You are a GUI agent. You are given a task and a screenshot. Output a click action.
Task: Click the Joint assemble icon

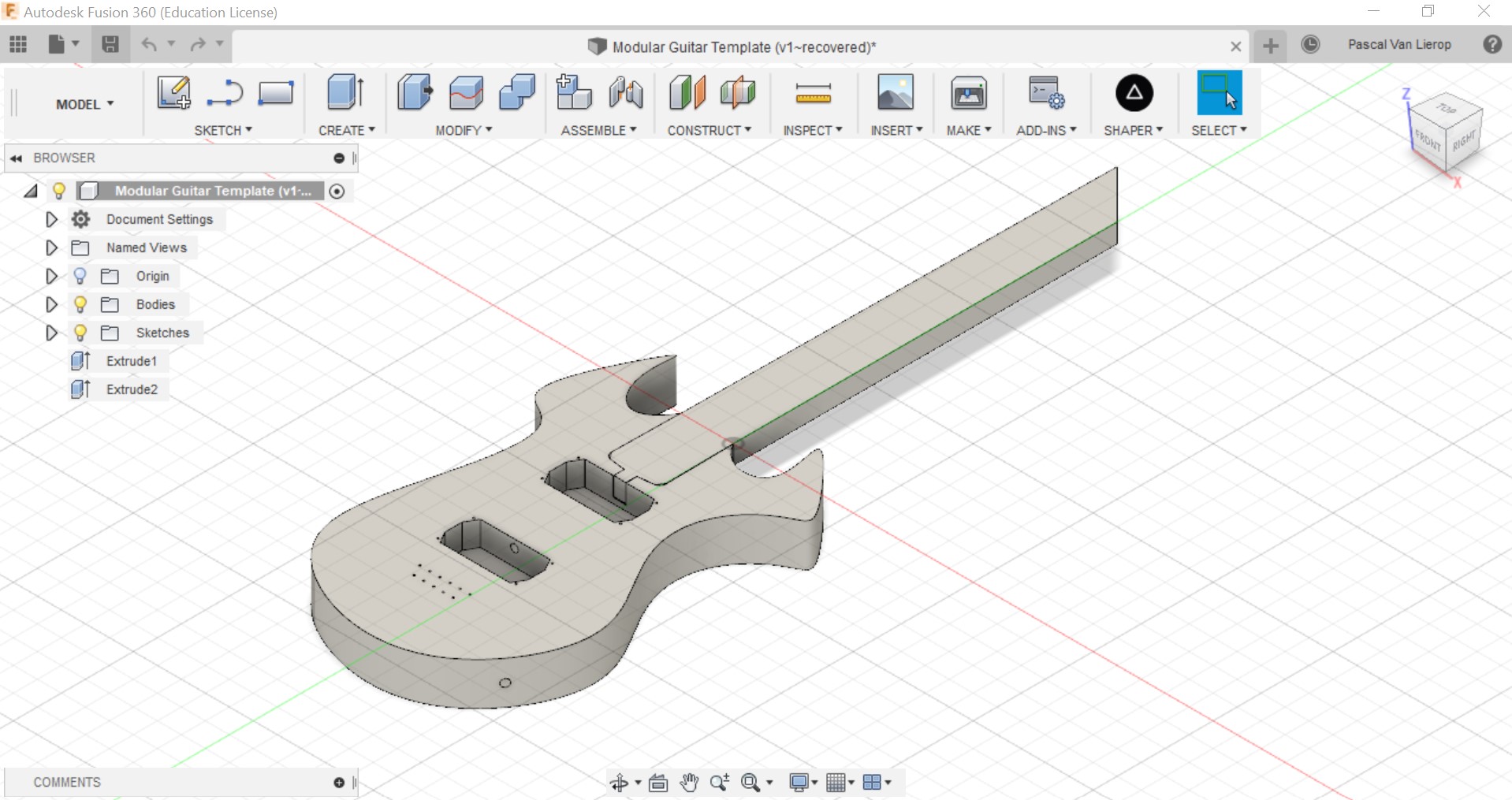click(626, 93)
